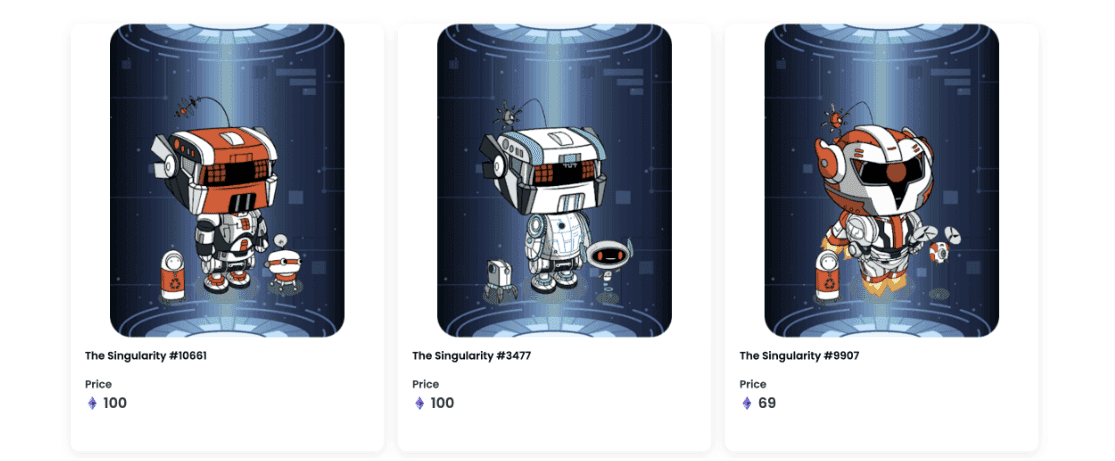This screenshot has width=1115, height=461.
Task: Click the Ethereum icon next to price 69
Action: pos(747,403)
